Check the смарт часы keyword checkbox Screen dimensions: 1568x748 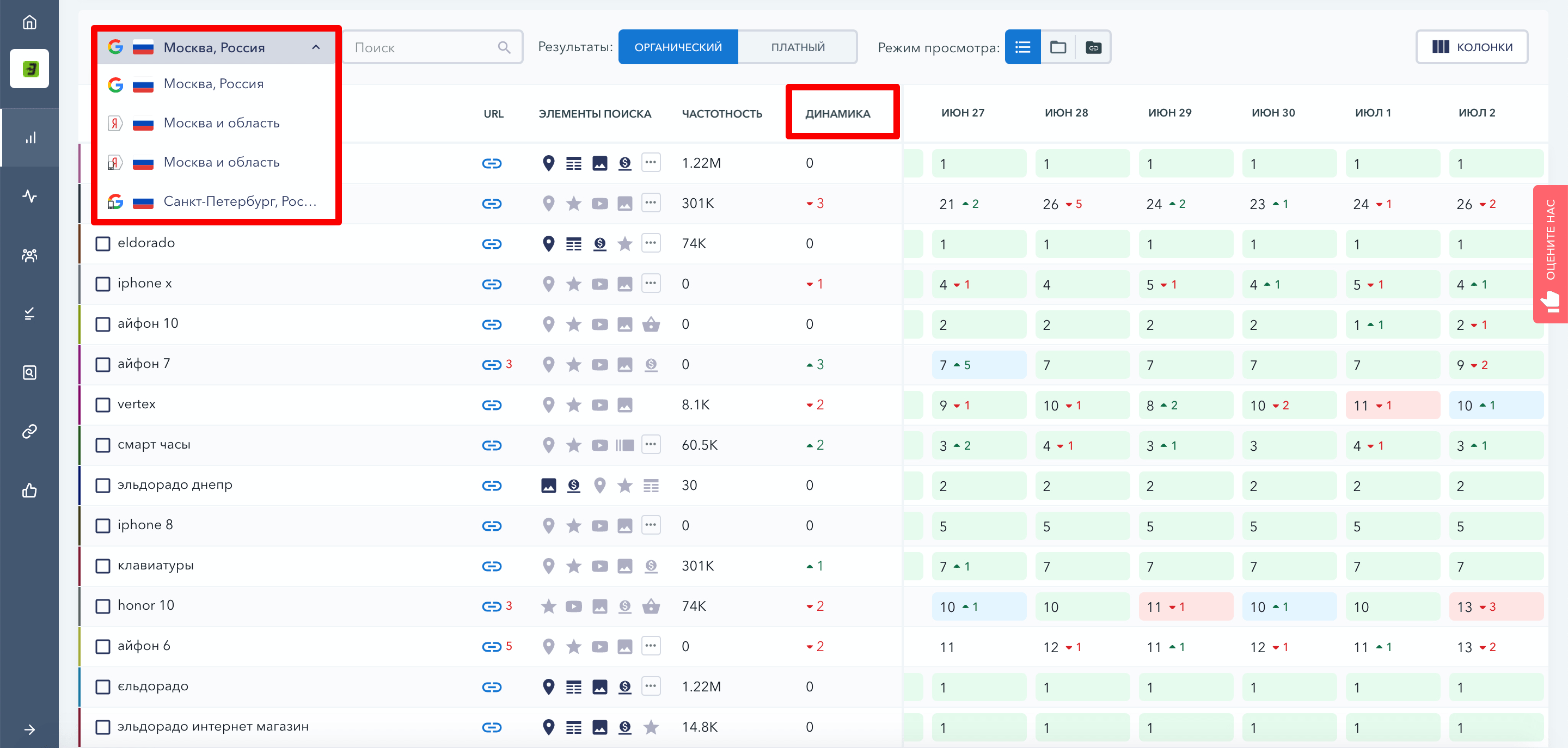click(103, 445)
